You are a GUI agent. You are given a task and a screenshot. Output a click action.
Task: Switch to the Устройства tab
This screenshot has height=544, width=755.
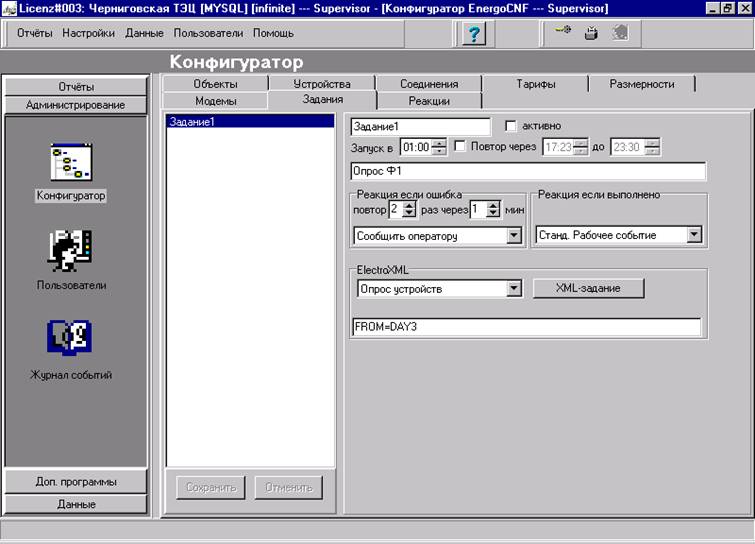pyautogui.click(x=322, y=84)
